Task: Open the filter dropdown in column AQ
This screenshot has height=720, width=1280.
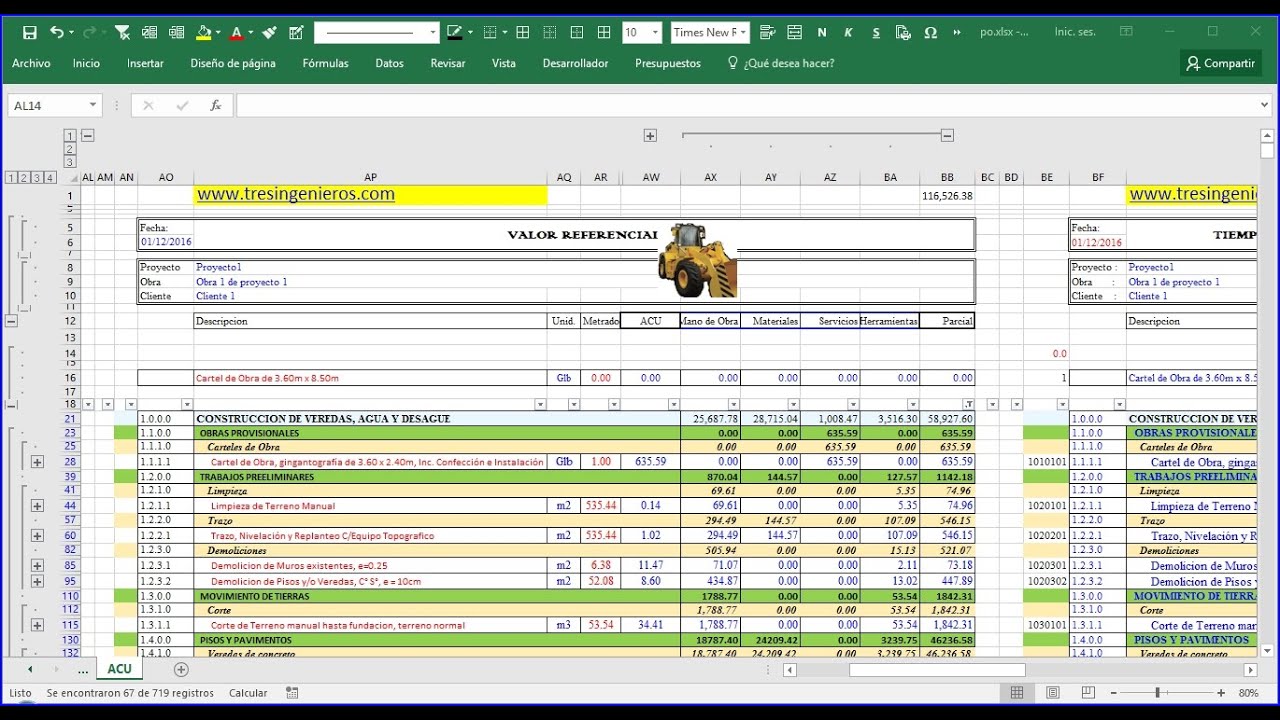Action: [x=574, y=405]
